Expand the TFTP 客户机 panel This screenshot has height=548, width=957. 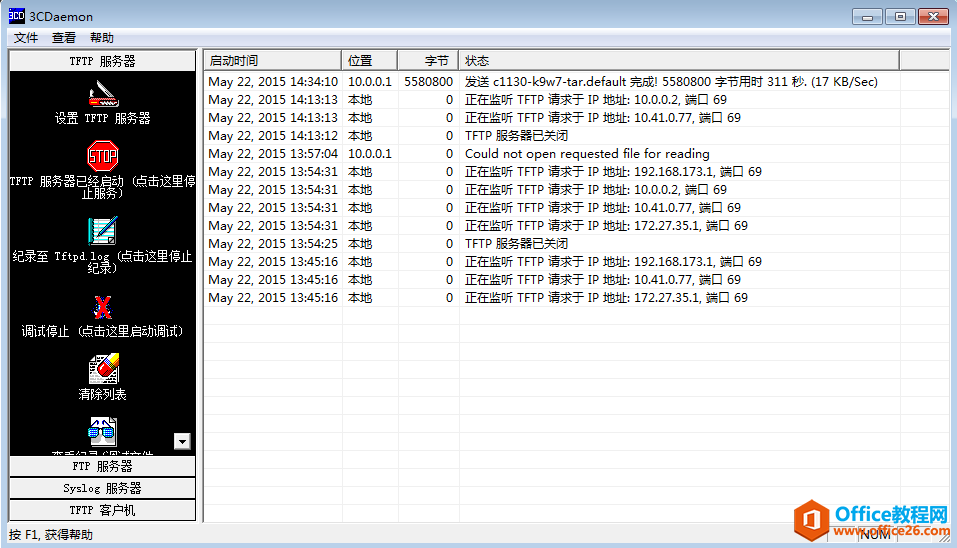102,510
